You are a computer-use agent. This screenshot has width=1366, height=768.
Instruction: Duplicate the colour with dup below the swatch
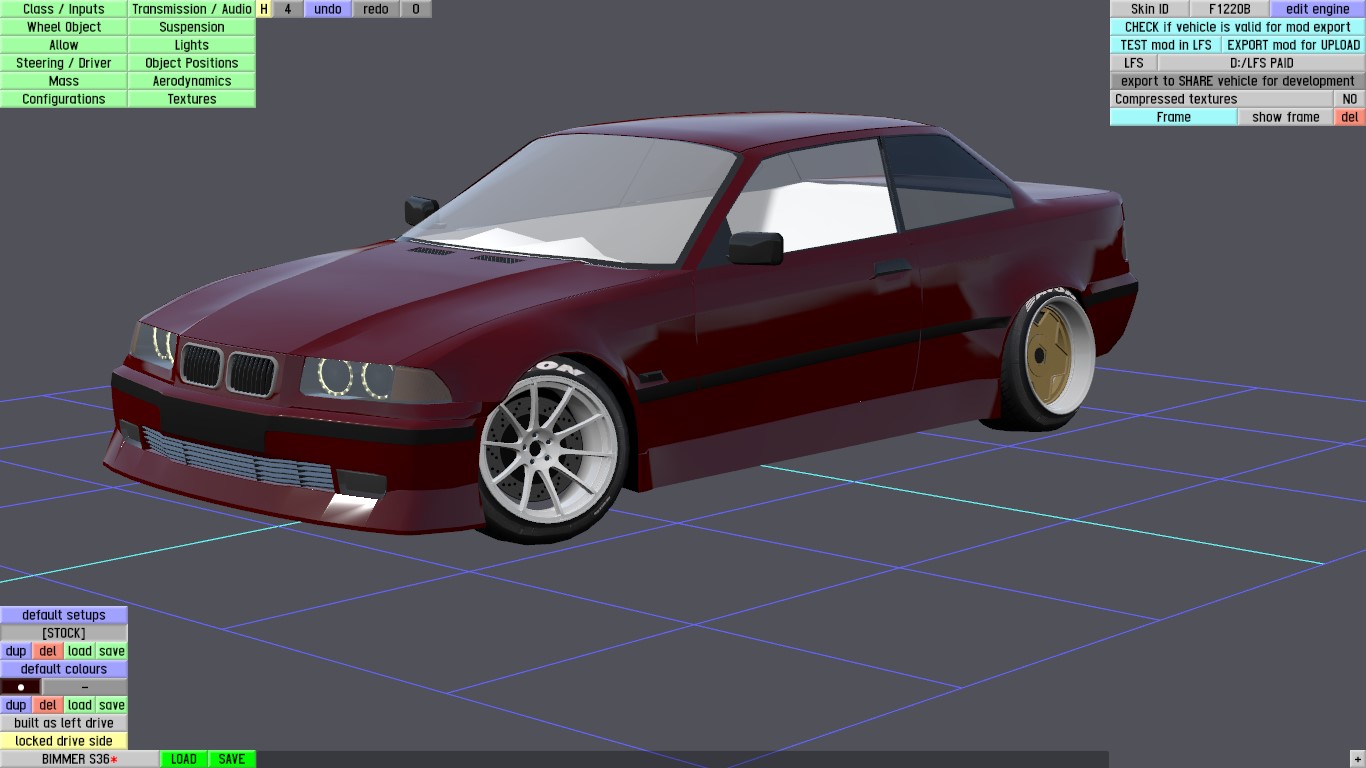[16, 705]
